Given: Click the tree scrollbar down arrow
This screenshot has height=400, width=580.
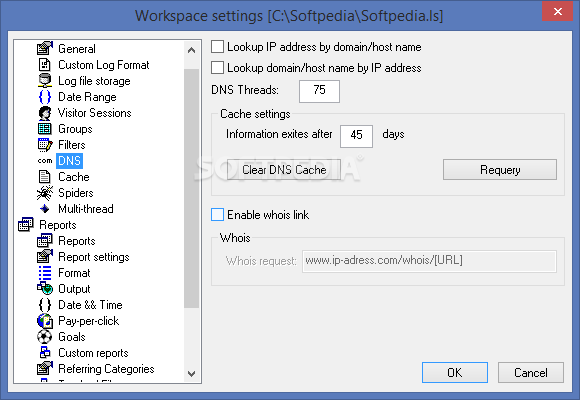Looking at the screenshot, I should click(191, 373).
